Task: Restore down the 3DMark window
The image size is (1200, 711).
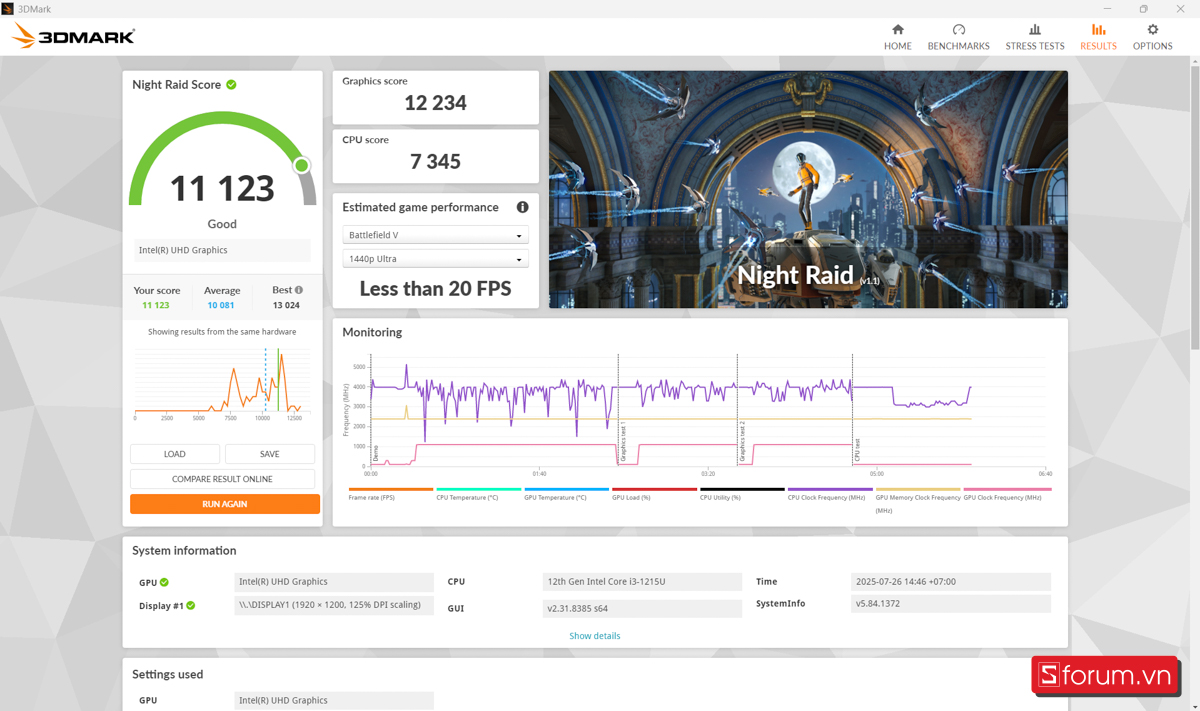Action: (1143, 9)
